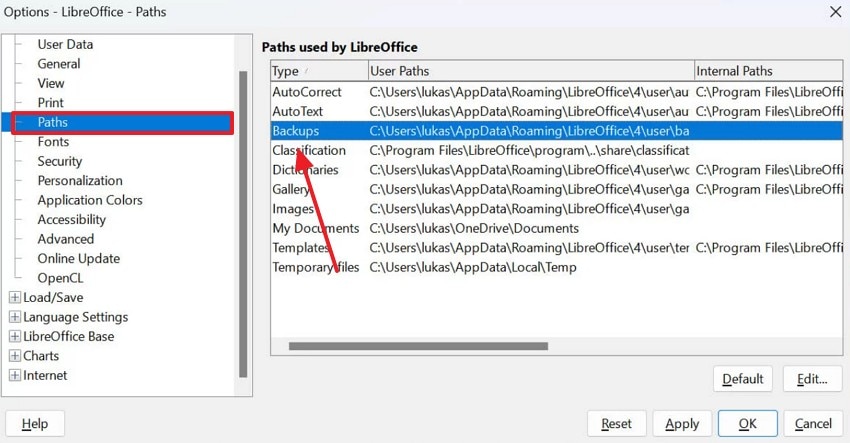This screenshot has width=850, height=443.
Task: Expand the Load/Save tree node
Action: (x=15, y=297)
